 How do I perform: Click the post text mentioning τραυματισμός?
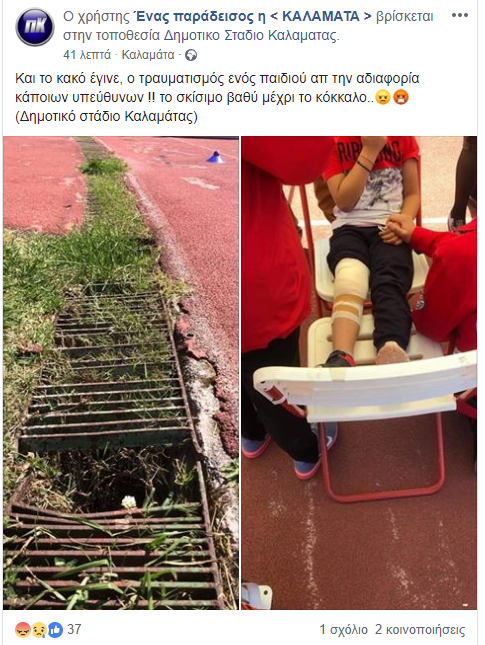(x=217, y=97)
